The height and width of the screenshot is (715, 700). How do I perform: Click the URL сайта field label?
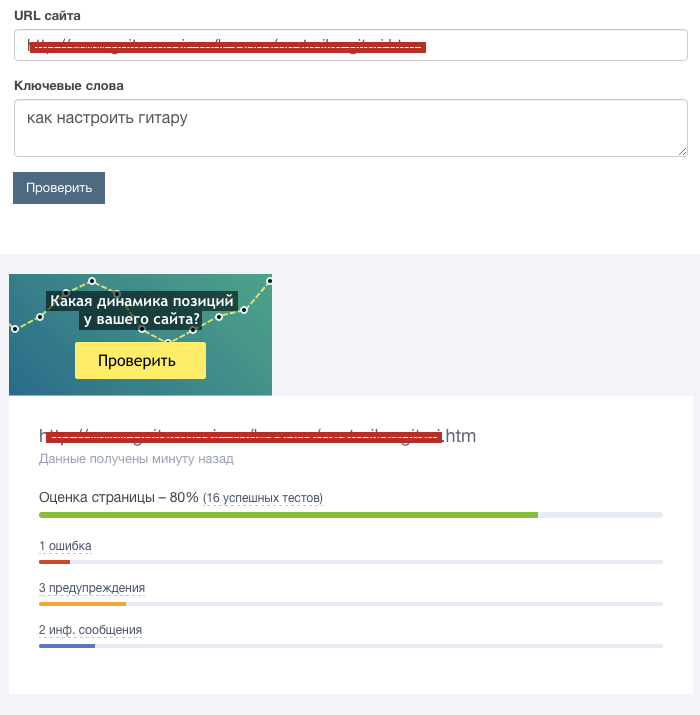pyautogui.click(x=48, y=16)
